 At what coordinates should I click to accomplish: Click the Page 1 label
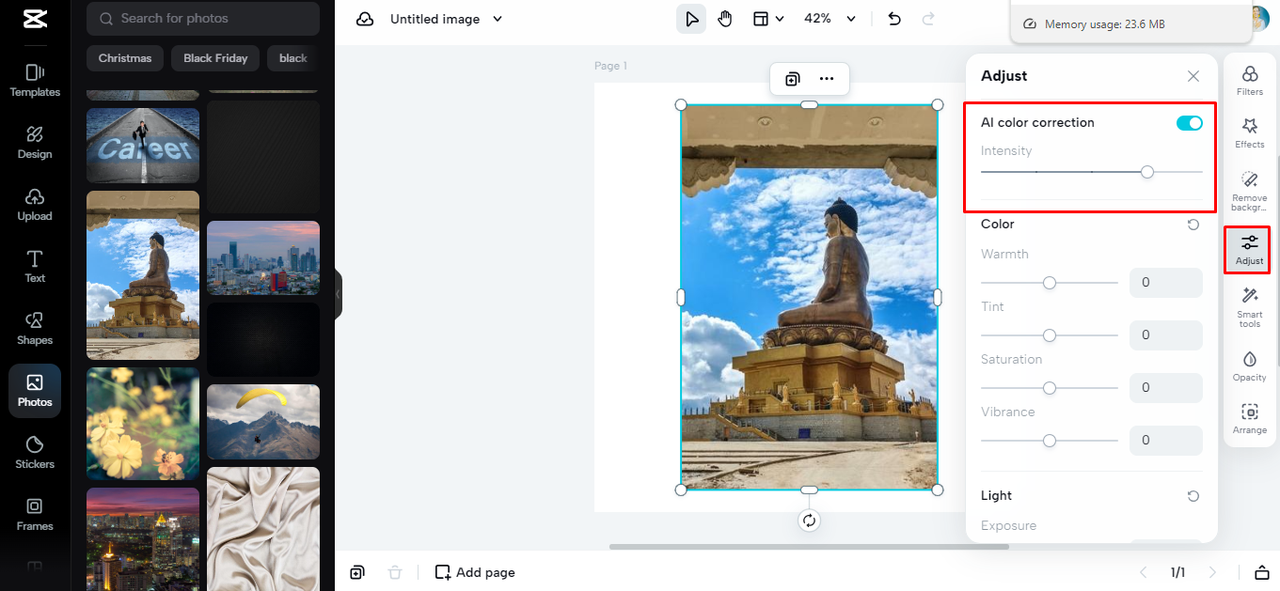pyautogui.click(x=611, y=66)
